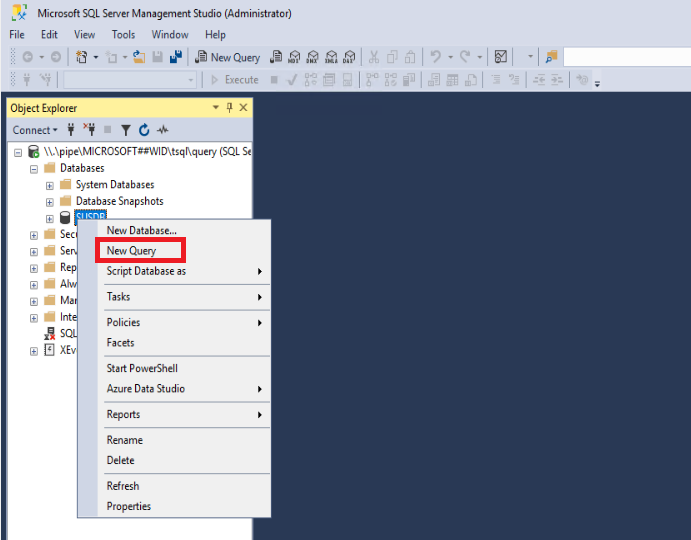Open Script Database as submenu
This screenshot has height=540, width=691.
coord(174,271)
